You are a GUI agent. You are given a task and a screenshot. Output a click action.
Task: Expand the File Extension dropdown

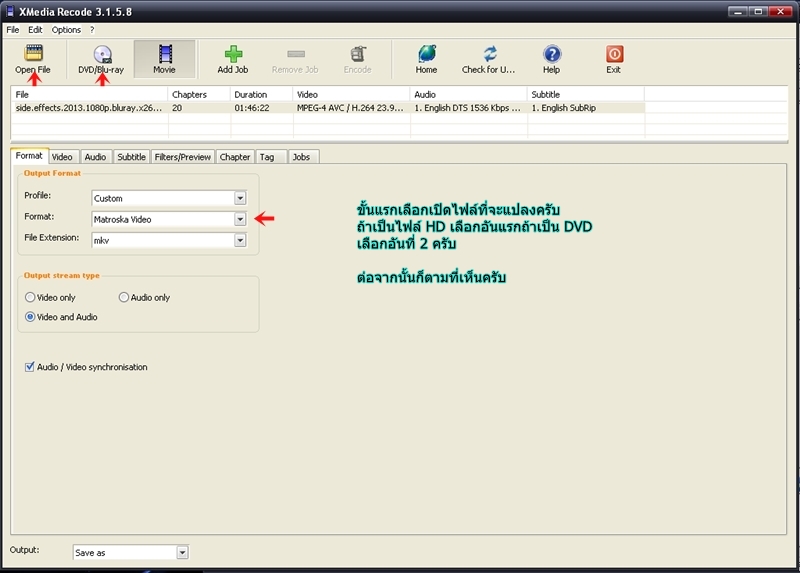pos(240,240)
